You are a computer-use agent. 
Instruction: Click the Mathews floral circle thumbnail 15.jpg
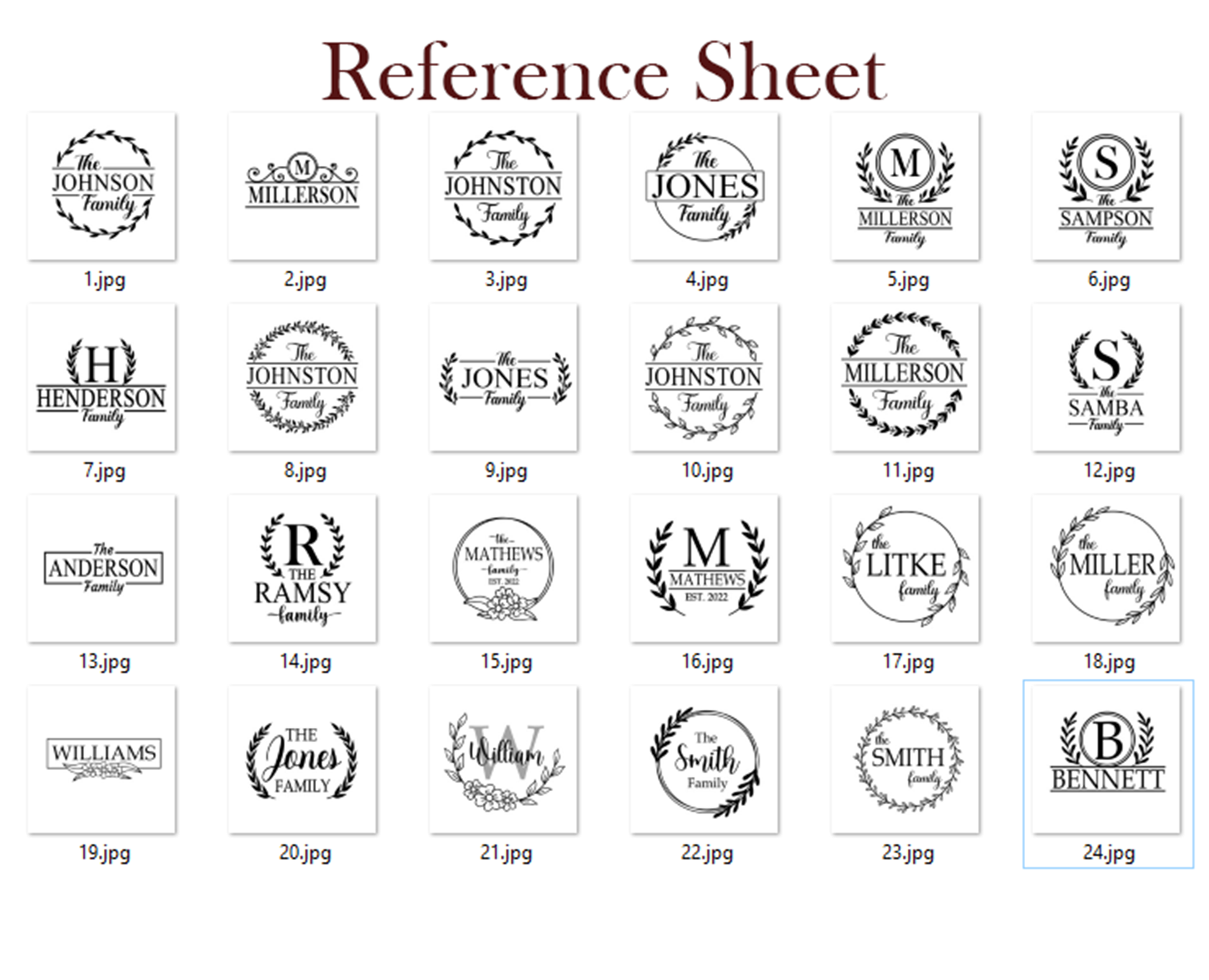pos(504,568)
